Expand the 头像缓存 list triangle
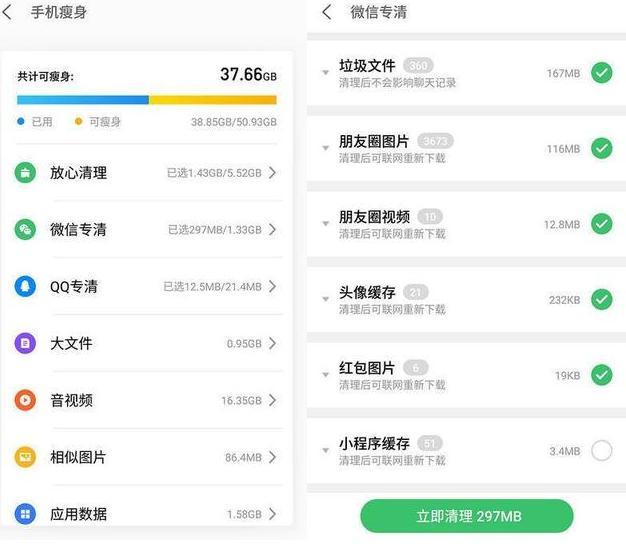Viewport: 626px width, 548px height. pyautogui.click(x=325, y=300)
